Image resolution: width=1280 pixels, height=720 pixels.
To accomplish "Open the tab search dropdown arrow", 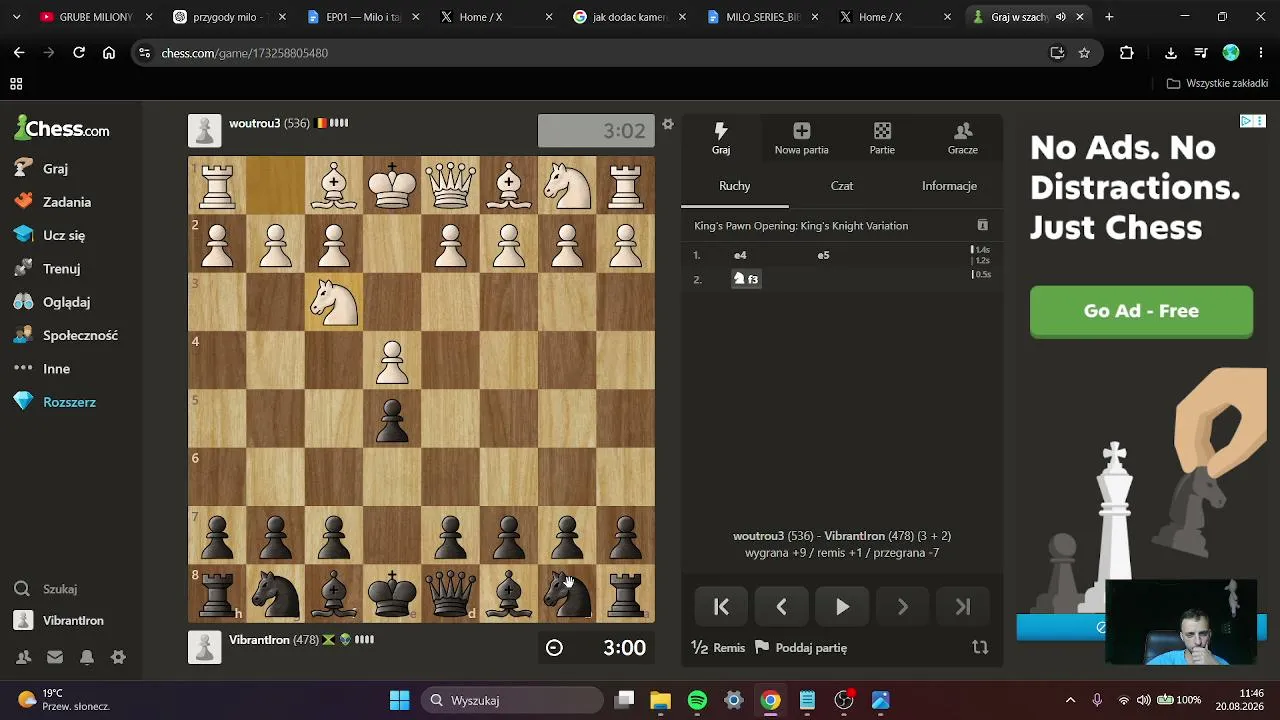I will click(16, 17).
